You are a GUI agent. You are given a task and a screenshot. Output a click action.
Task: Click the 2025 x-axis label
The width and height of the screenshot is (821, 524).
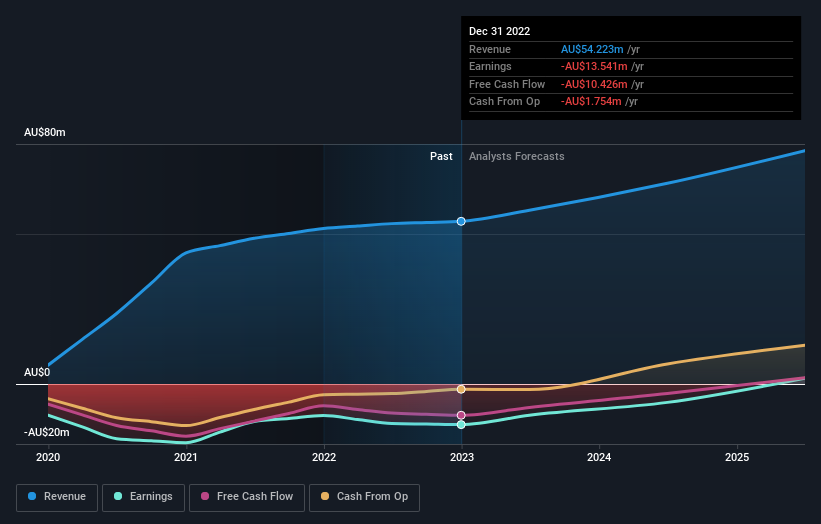737,457
